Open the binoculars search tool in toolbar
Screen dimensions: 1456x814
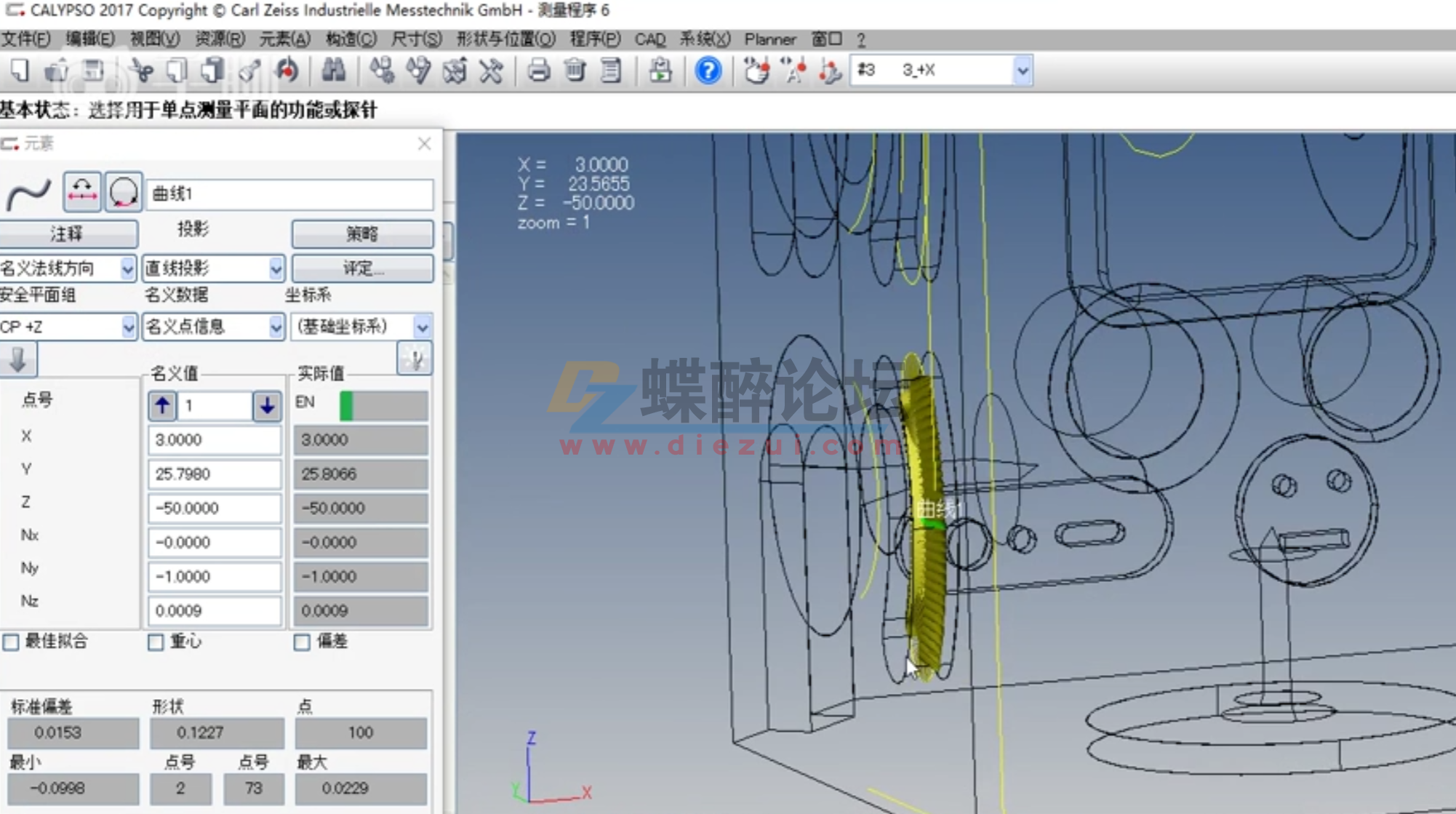[x=332, y=71]
